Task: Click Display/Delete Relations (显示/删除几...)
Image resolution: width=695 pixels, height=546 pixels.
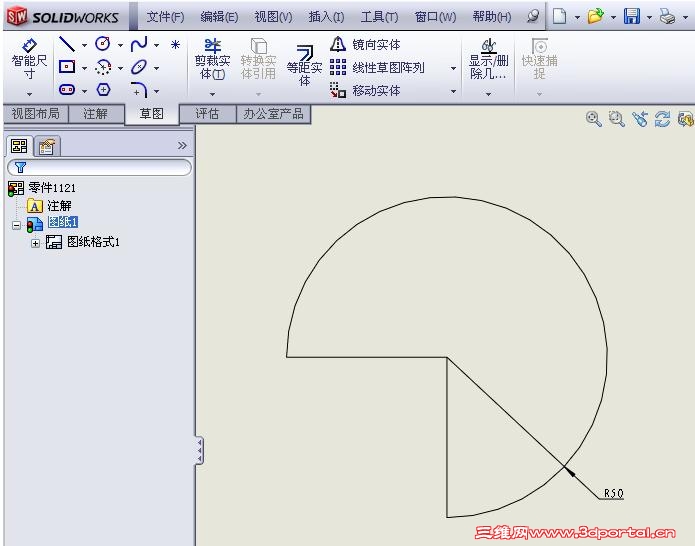Action: click(488, 59)
